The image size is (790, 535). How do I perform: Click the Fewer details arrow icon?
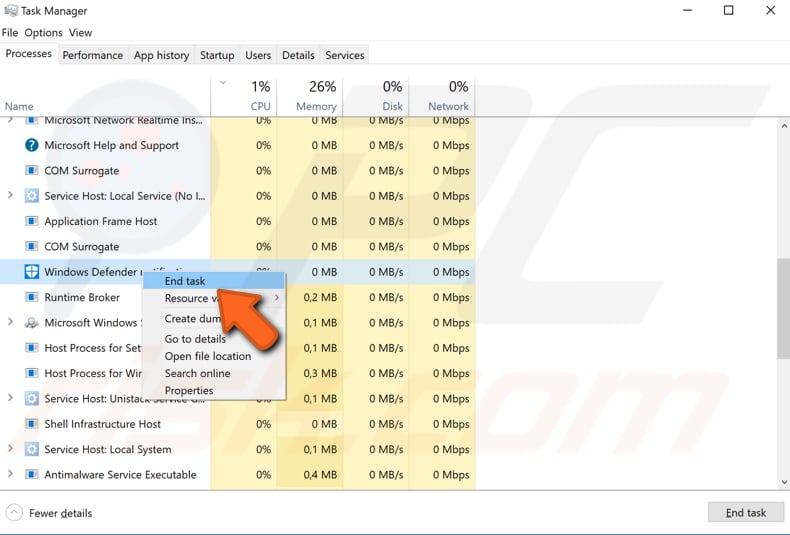pyautogui.click(x=14, y=513)
